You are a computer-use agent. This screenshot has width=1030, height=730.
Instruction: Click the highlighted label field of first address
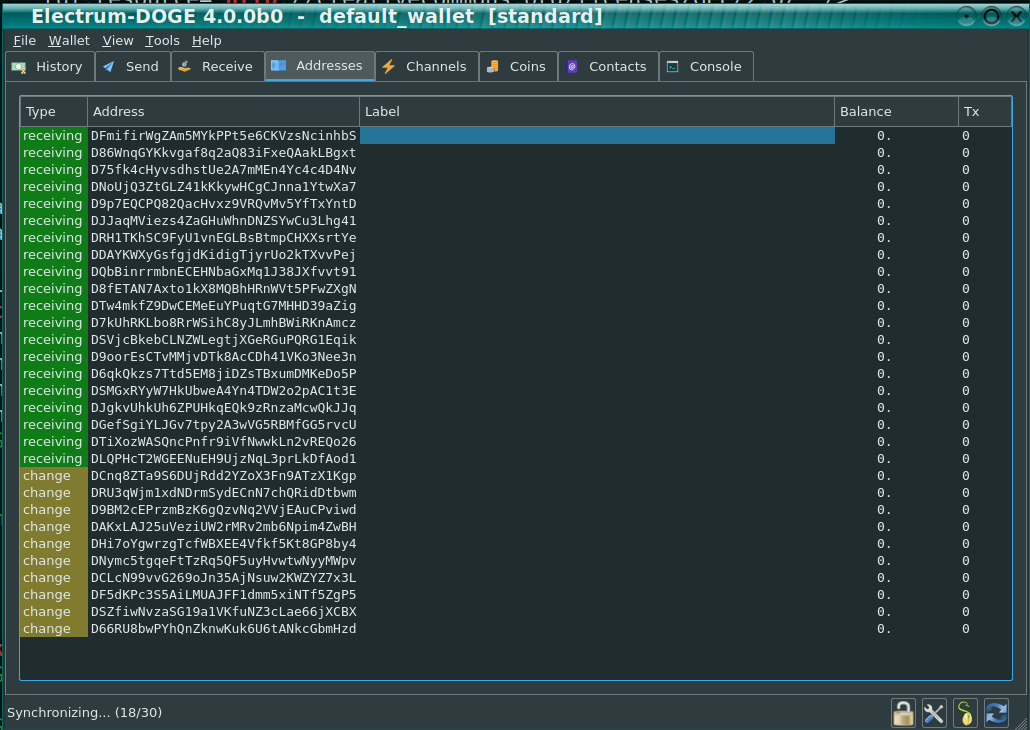597,135
